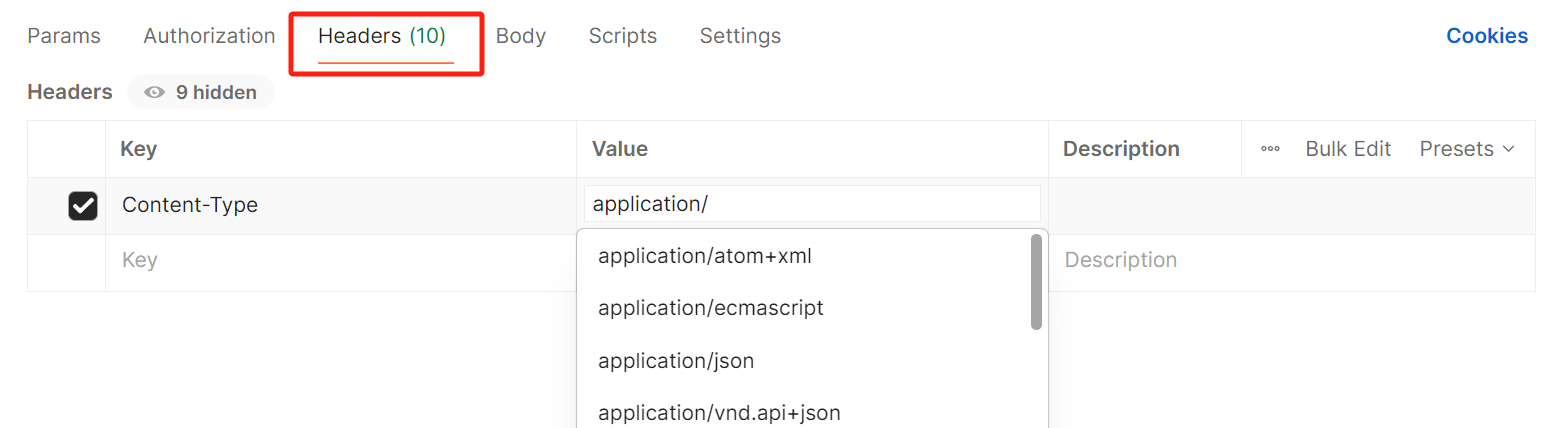Go to the Body tab
The image size is (1555, 428).
coord(521,36)
